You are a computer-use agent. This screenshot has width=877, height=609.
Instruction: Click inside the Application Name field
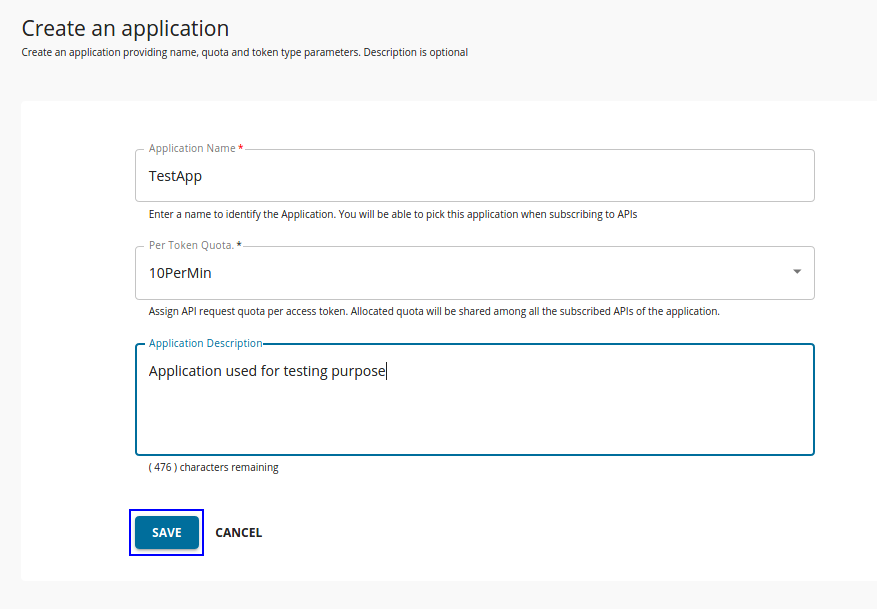[400, 175]
